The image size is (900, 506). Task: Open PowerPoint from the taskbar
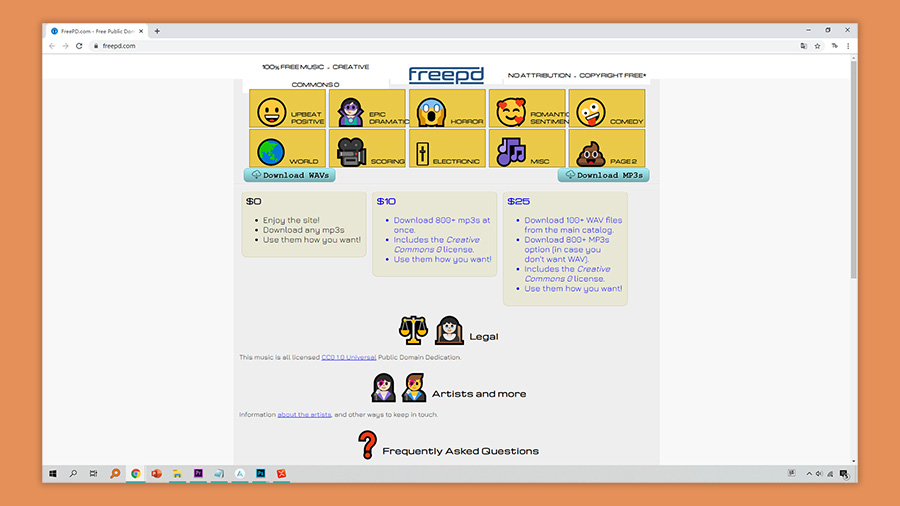tap(156, 473)
